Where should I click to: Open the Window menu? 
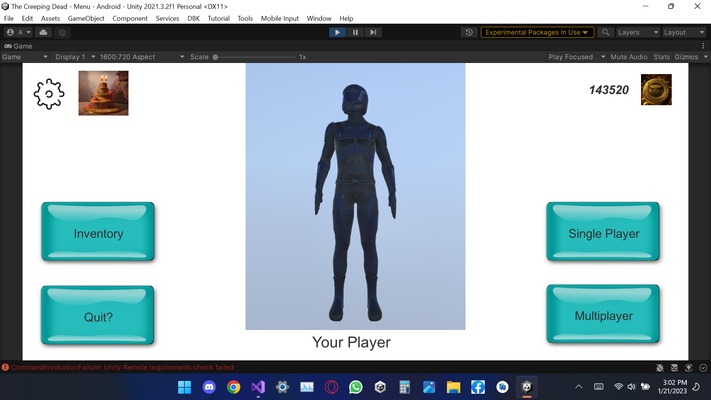(x=319, y=19)
